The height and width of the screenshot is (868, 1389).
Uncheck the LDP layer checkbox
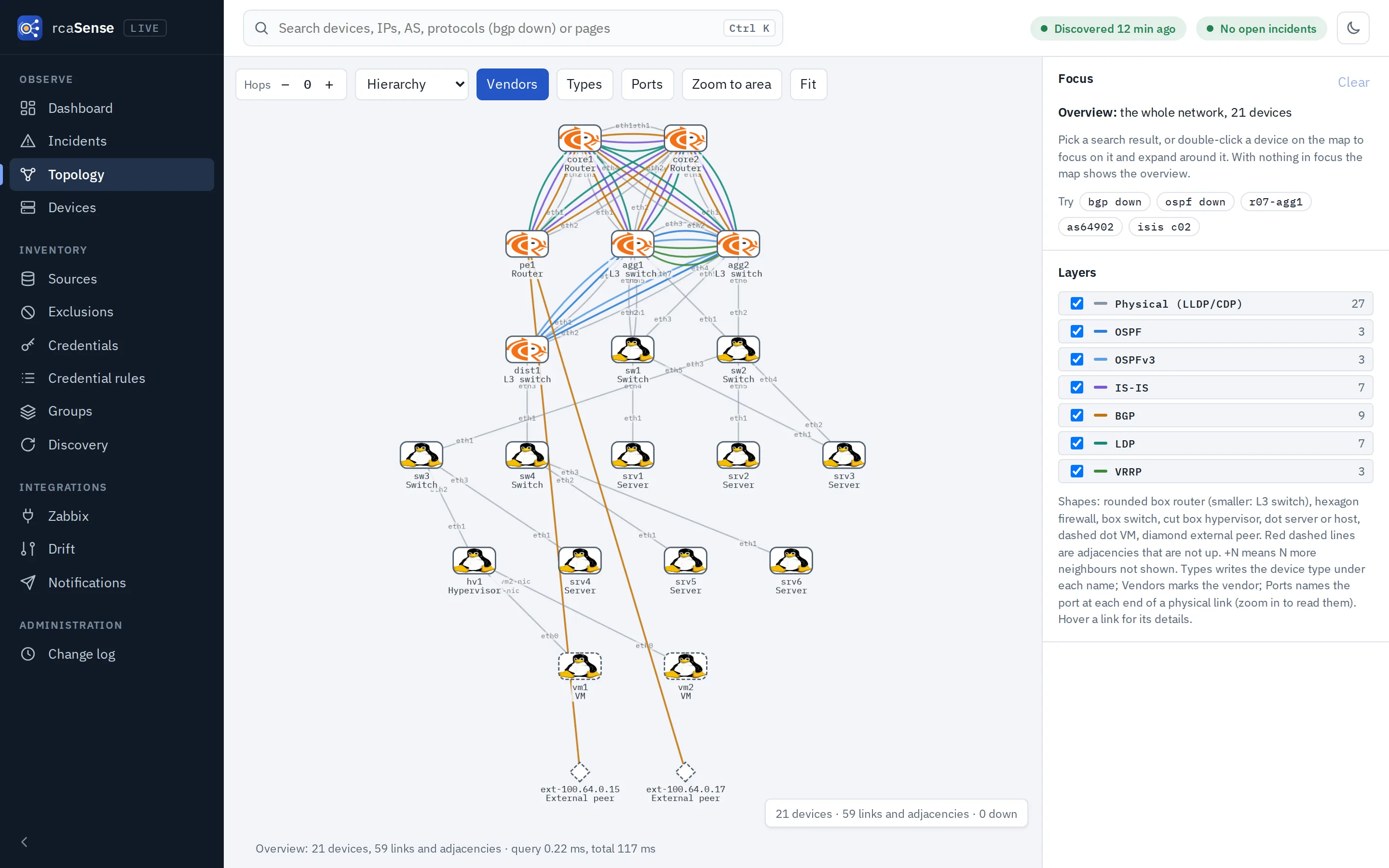(1077, 443)
